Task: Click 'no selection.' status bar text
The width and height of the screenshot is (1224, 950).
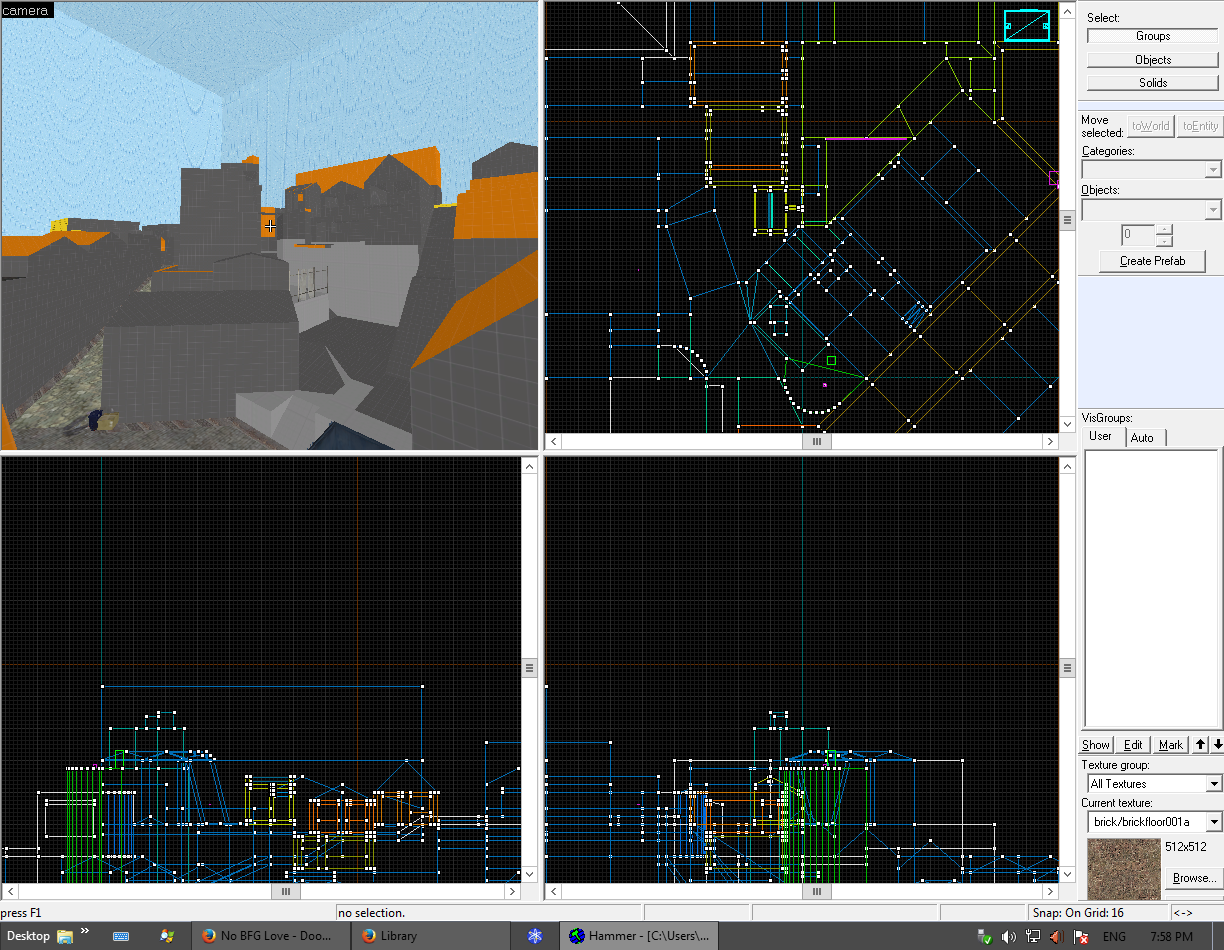Action: (x=371, y=913)
